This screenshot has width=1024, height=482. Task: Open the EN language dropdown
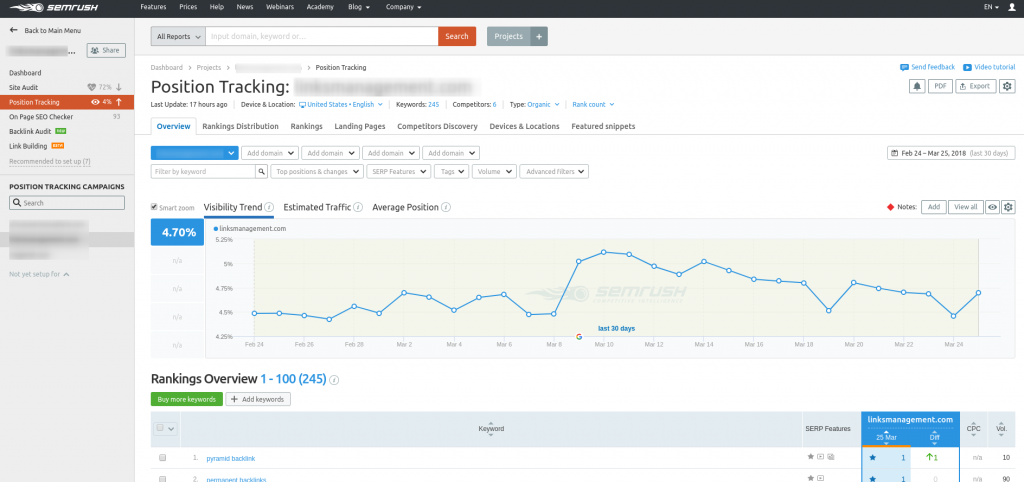991,7
